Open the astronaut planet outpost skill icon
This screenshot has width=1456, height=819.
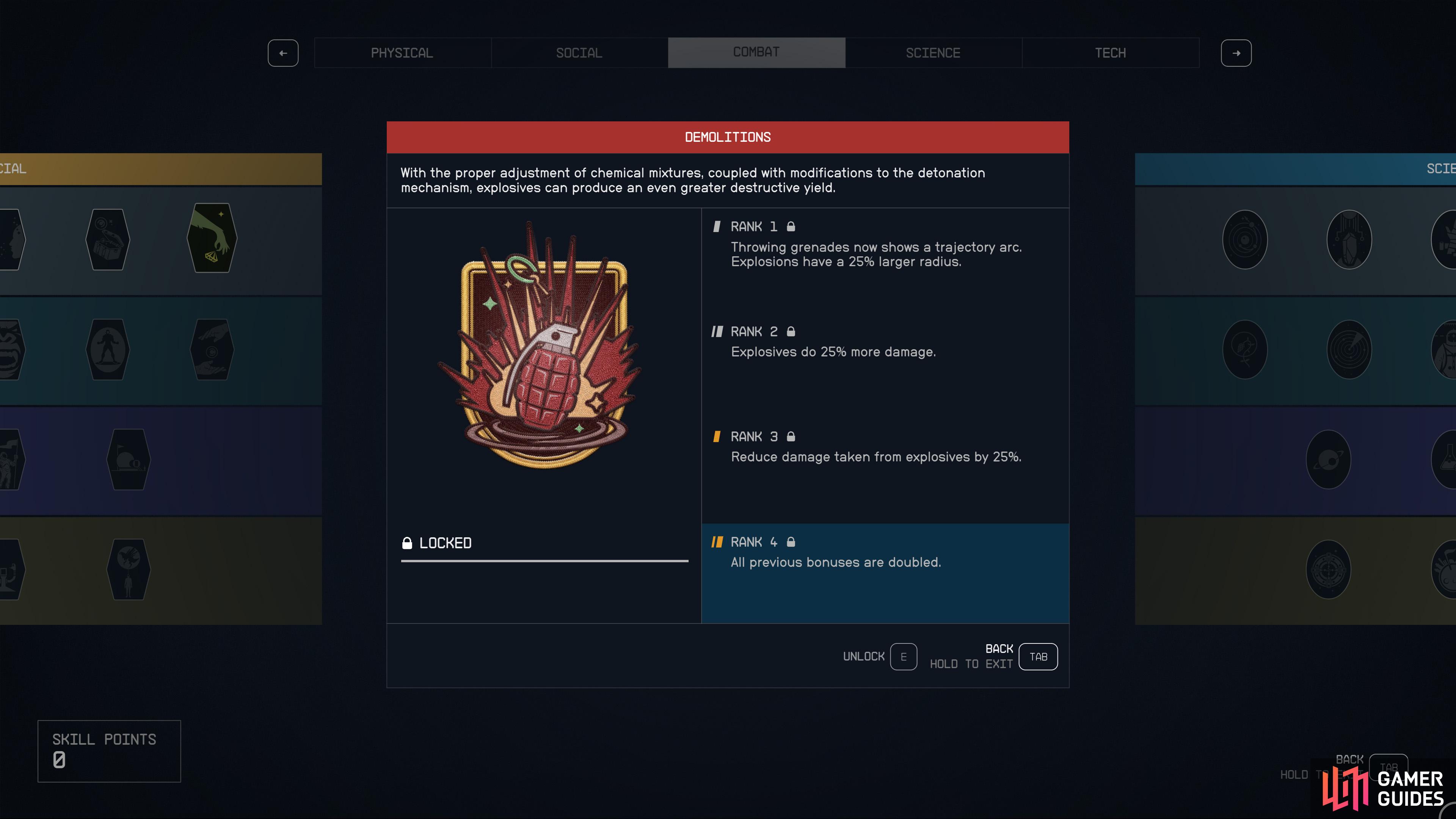[x=128, y=460]
